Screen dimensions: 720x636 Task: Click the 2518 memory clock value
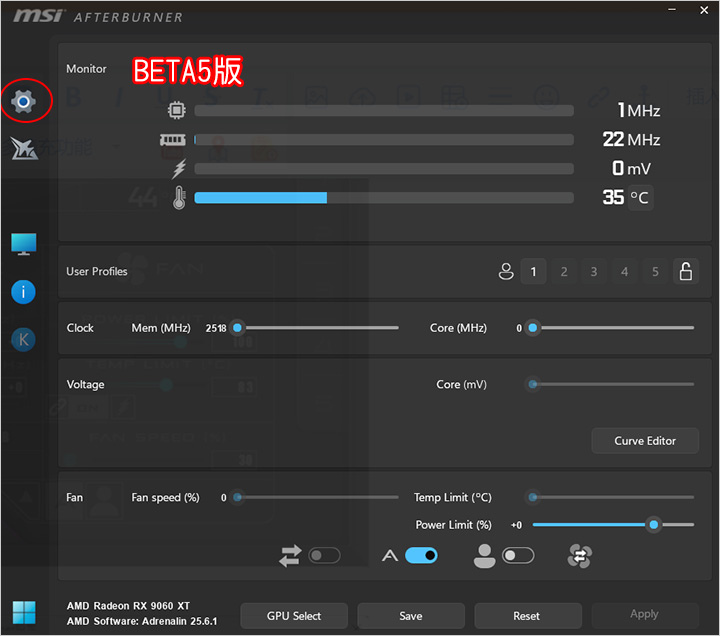(216, 328)
